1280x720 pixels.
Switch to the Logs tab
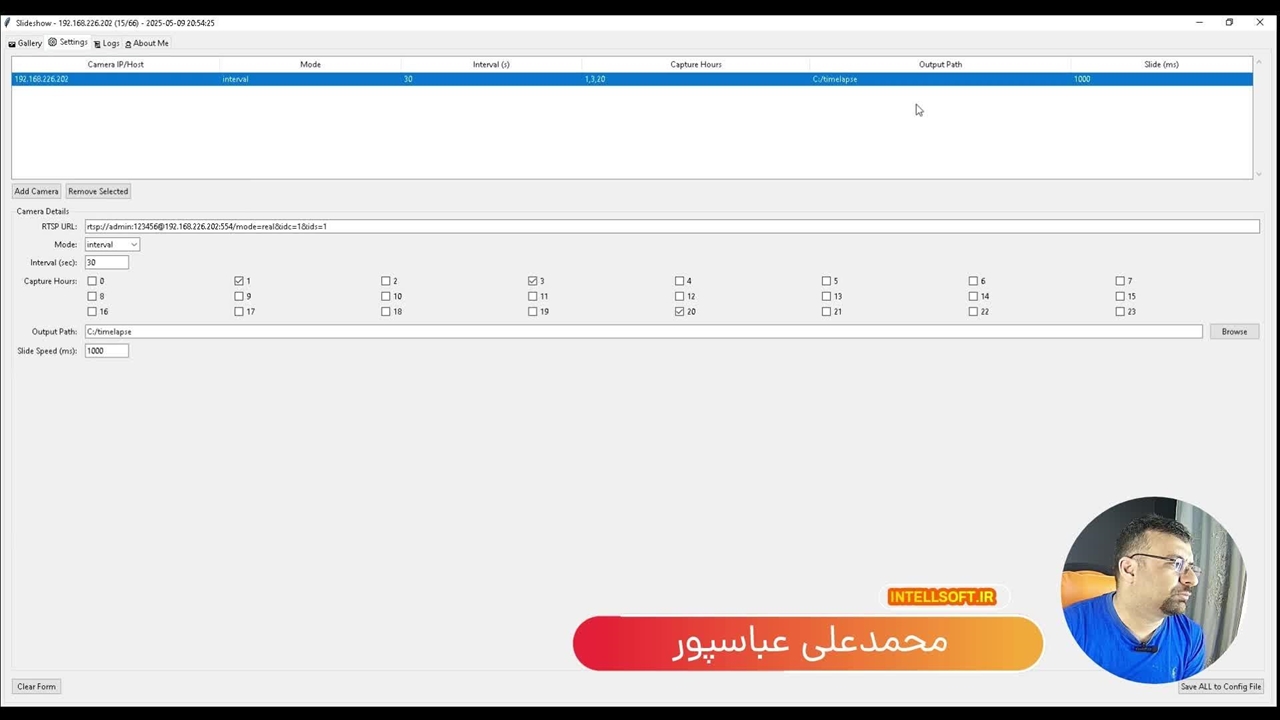(106, 43)
